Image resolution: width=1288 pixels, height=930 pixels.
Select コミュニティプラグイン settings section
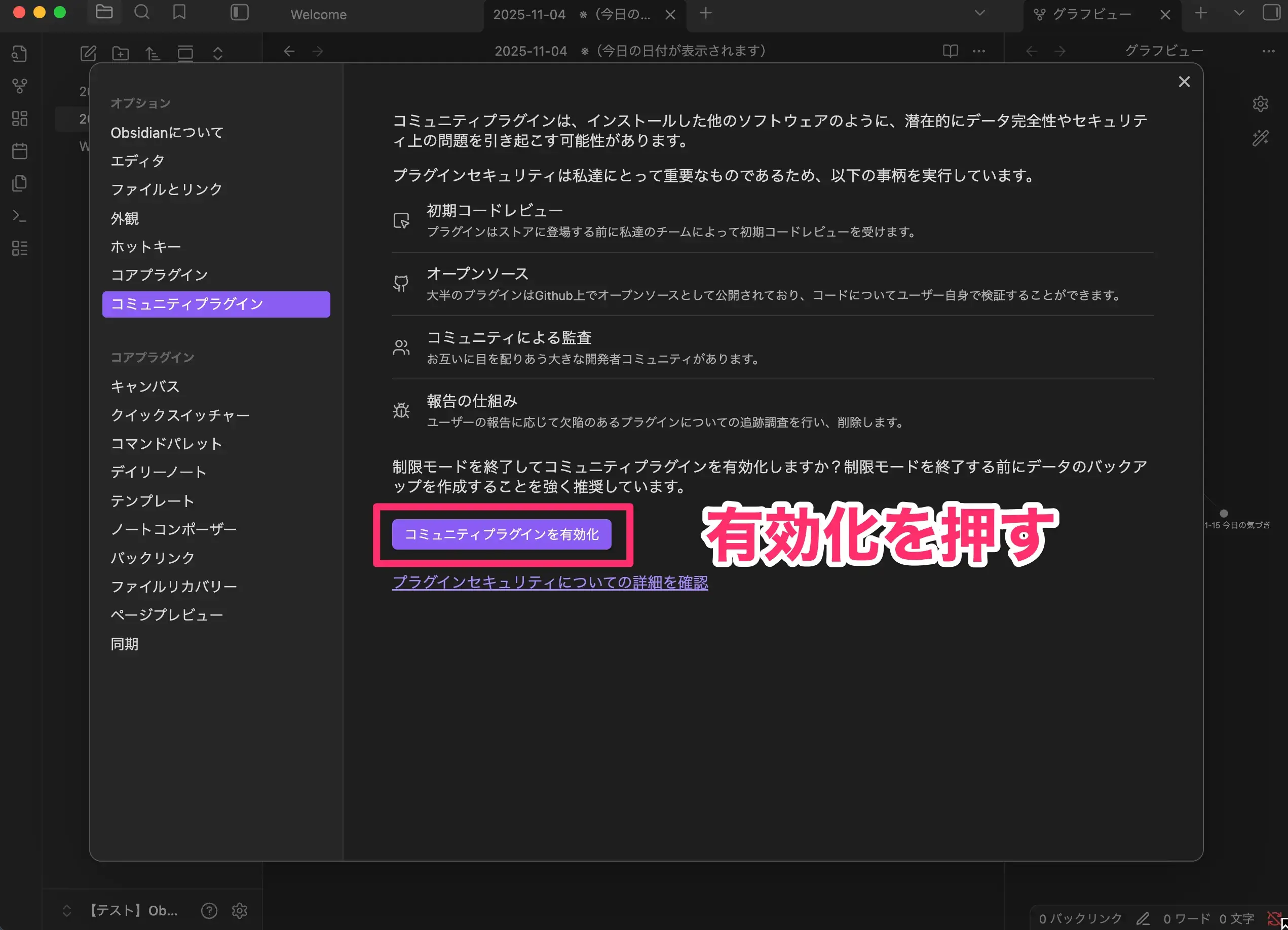pyautogui.click(x=216, y=304)
